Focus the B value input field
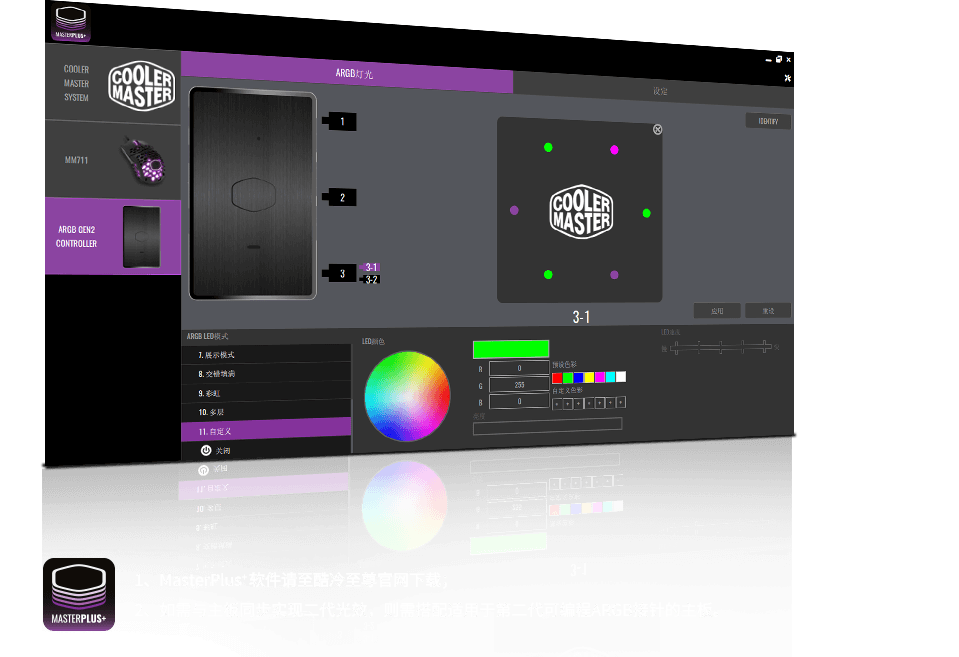The height and width of the screenshot is (657, 959). tap(519, 401)
